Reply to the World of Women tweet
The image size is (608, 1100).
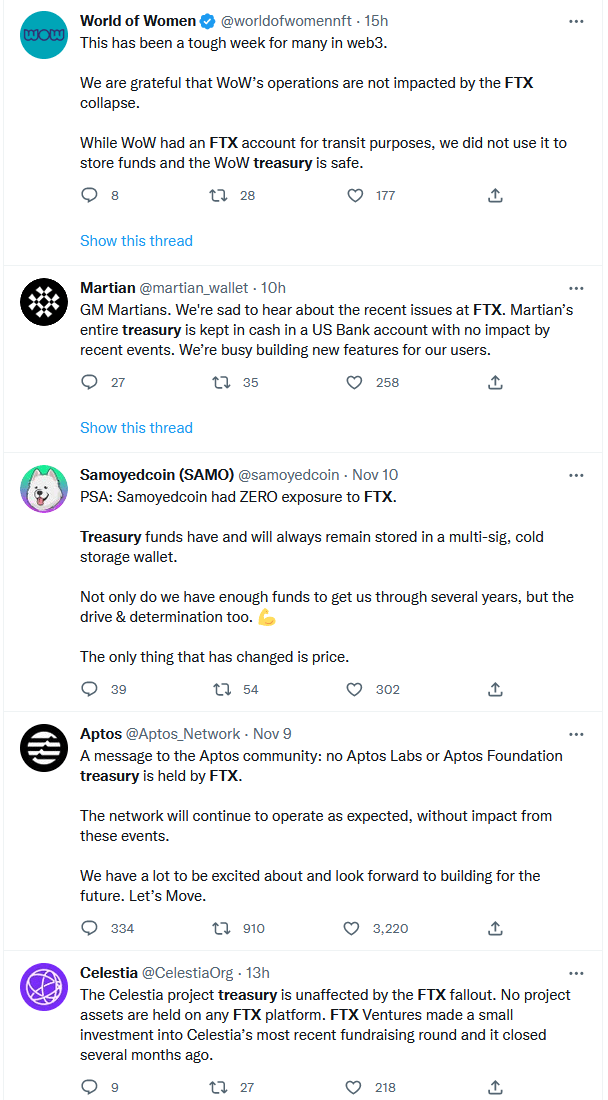coord(89,196)
